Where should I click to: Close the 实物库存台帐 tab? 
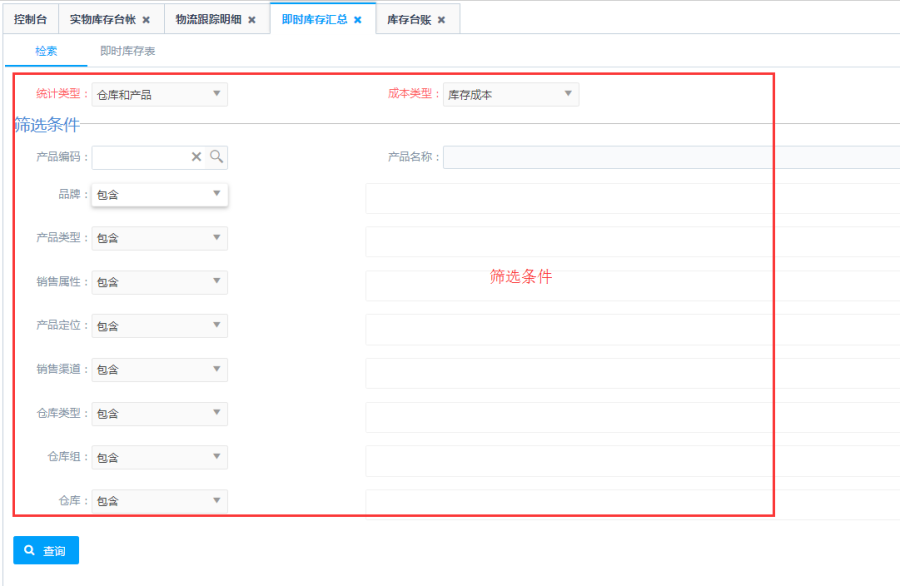[x=146, y=20]
